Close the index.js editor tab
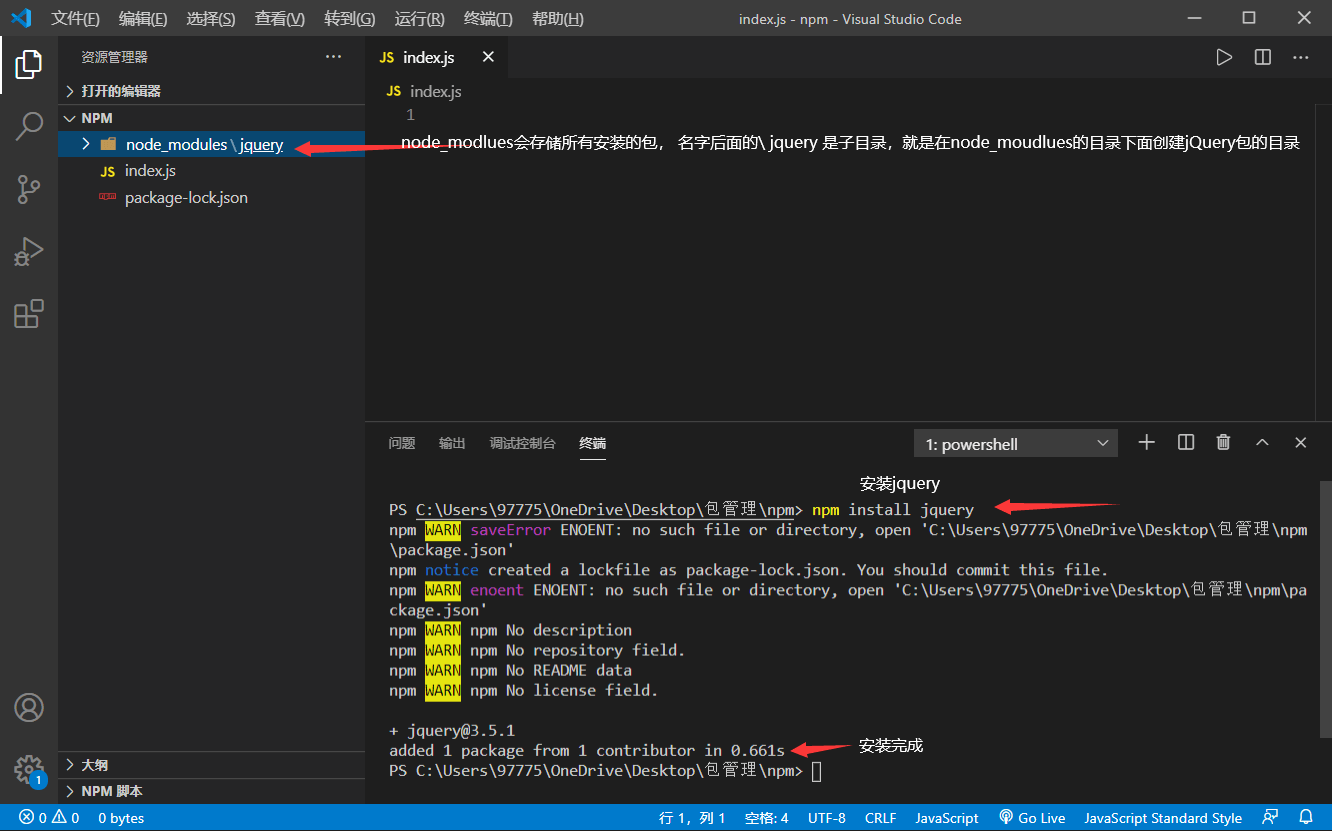 click(x=488, y=57)
